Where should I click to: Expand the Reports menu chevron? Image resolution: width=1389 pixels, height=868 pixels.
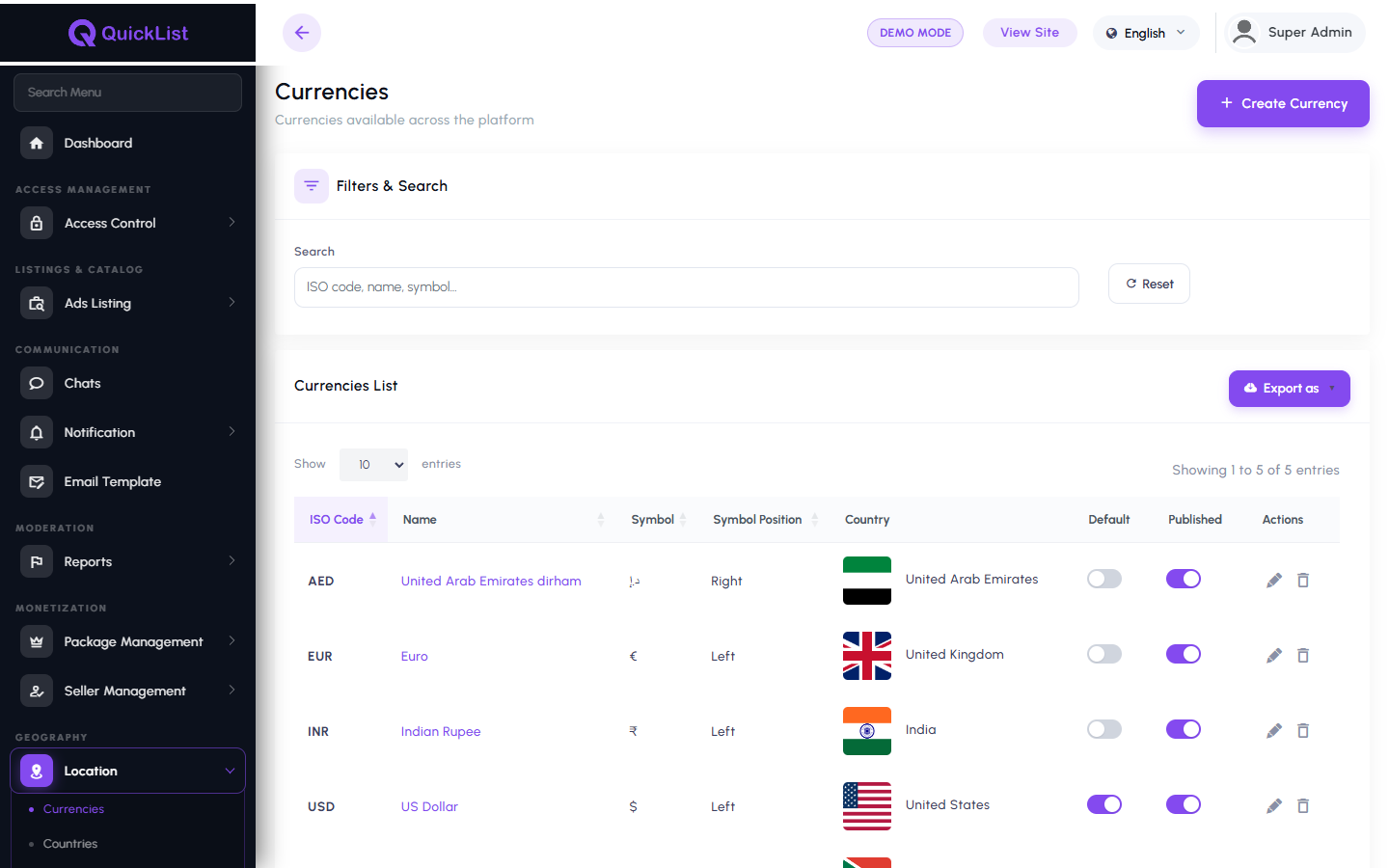231,560
